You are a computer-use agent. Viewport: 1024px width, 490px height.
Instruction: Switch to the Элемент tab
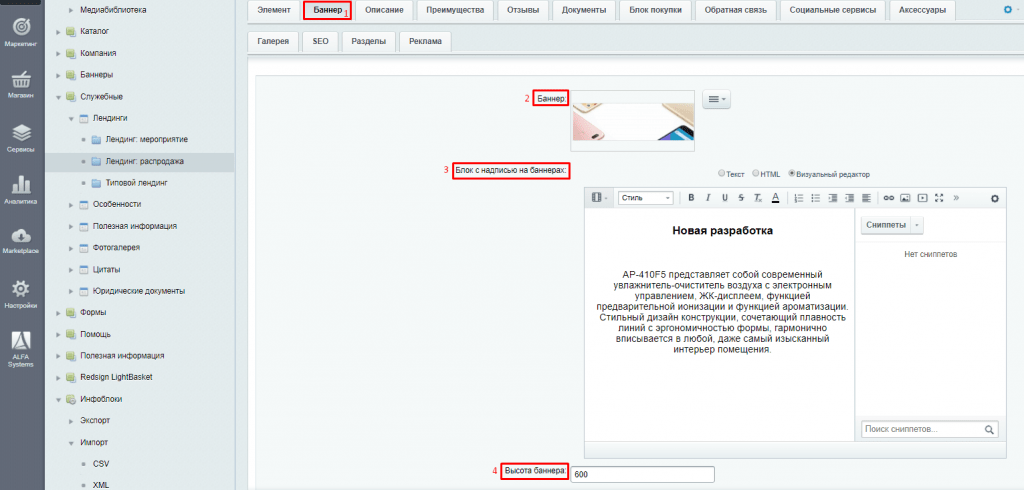[x=274, y=10]
